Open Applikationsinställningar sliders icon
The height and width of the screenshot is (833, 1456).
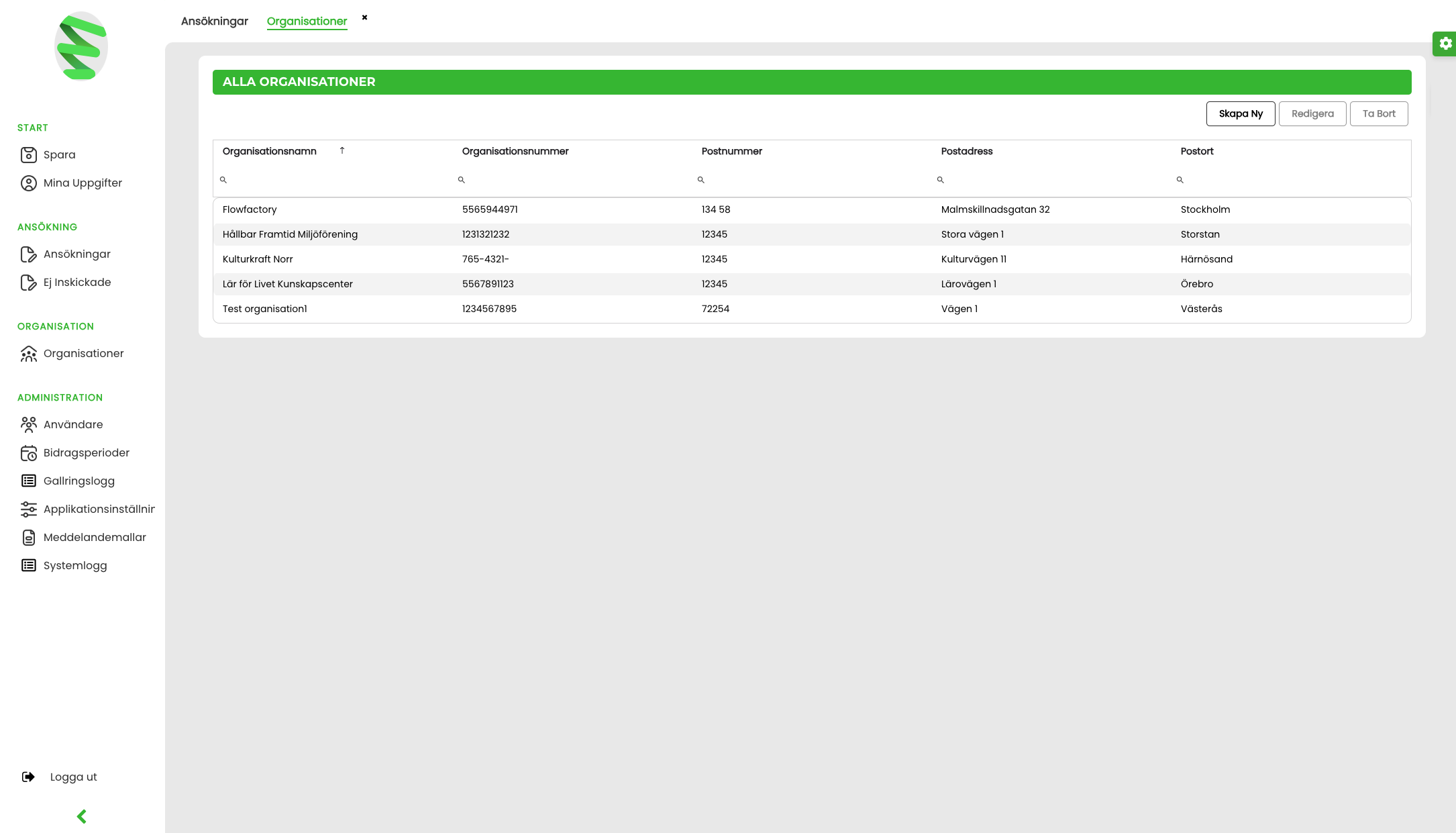click(28, 509)
